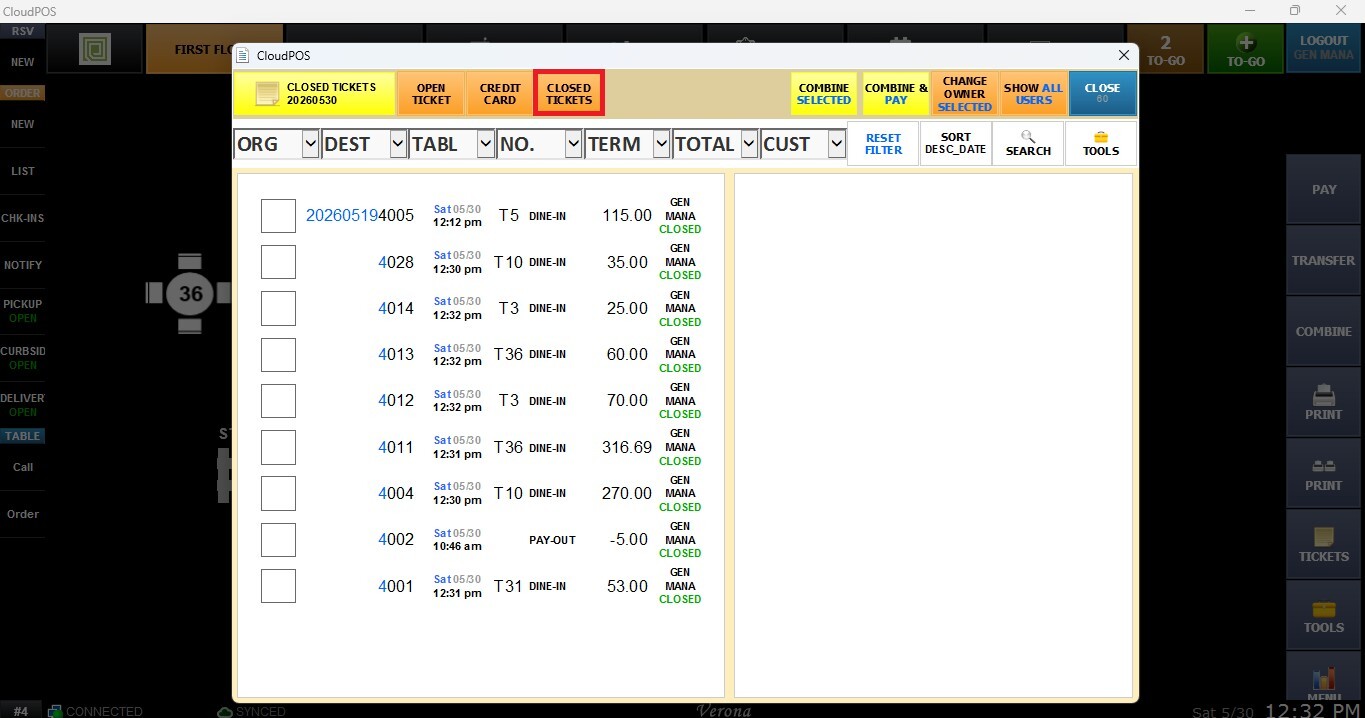Screen dimensions: 1365x718
Task: Tick the checkbox for ticket 4013
Action: click(x=278, y=355)
